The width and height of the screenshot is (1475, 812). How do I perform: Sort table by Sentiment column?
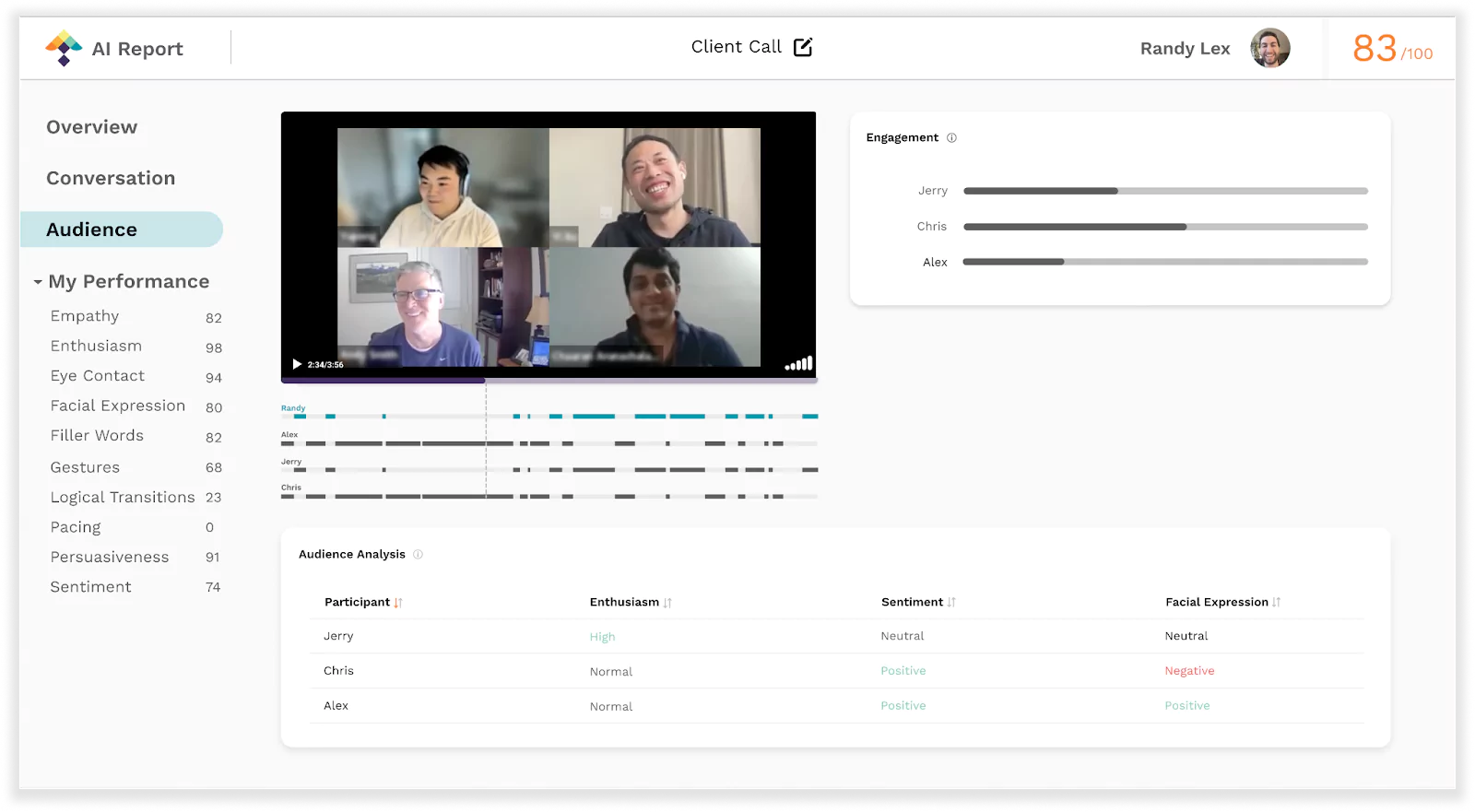(918, 602)
